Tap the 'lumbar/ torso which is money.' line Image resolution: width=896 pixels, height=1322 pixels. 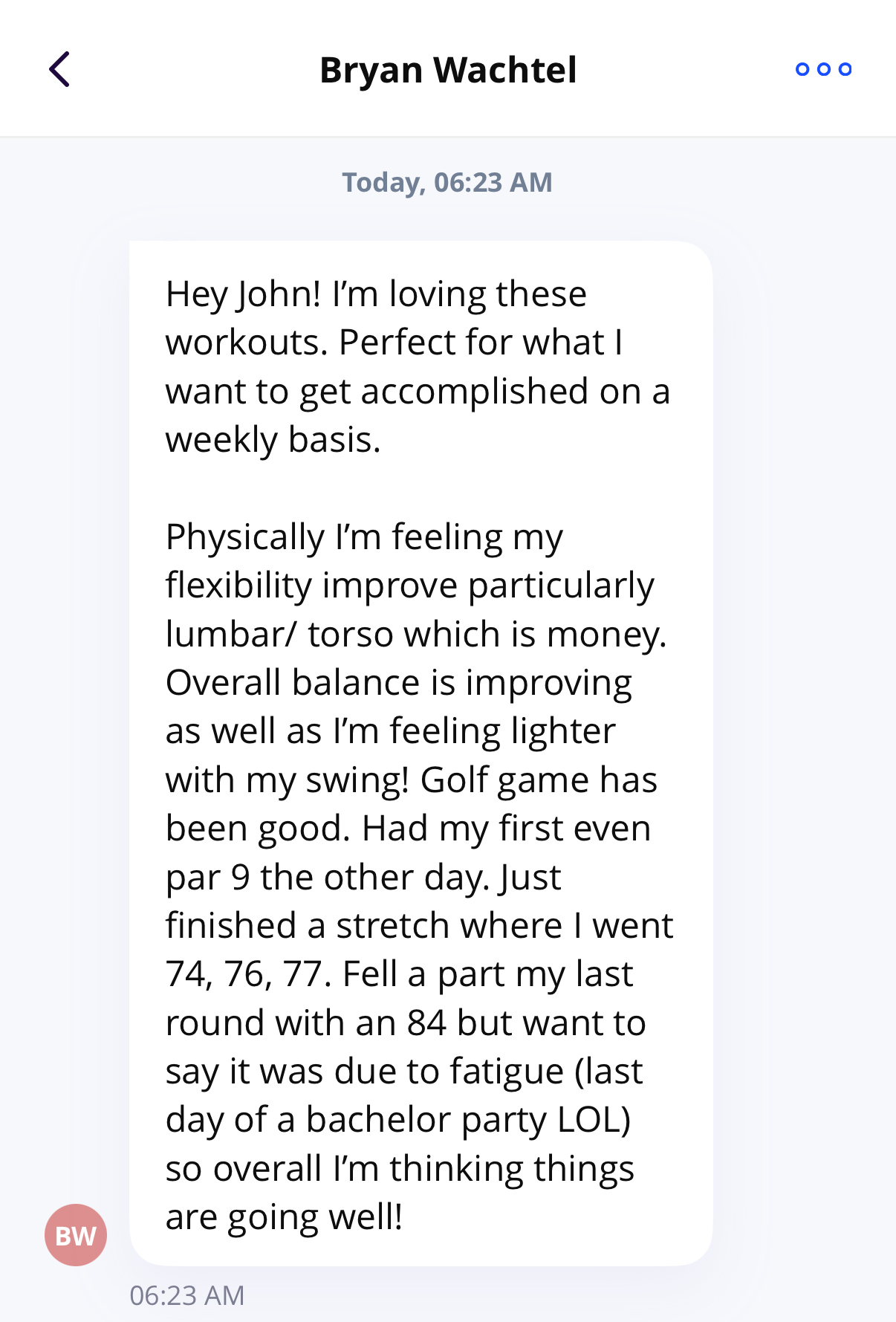point(416,635)
